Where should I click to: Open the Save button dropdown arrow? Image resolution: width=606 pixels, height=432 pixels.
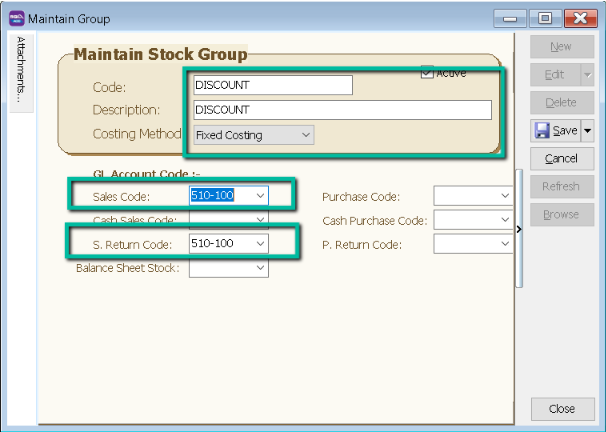coord(587,131)
